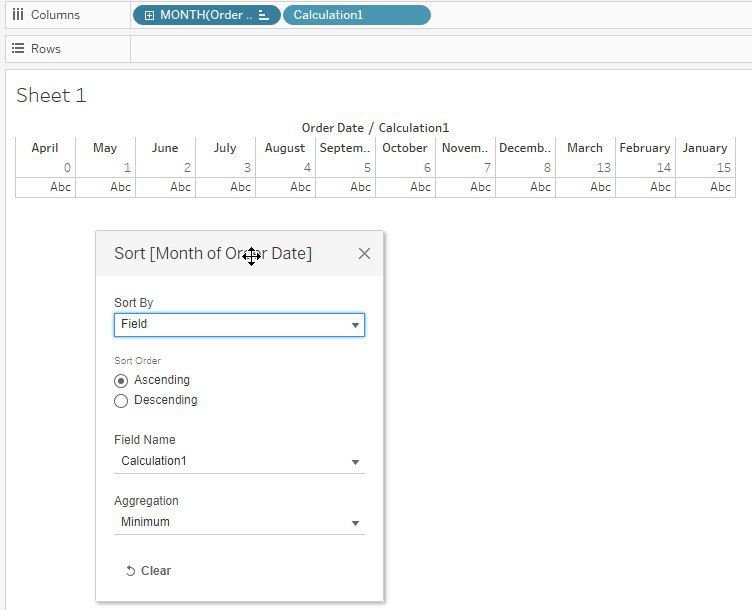
Task: Click the Clear button in Sort dialog
Action: coord(148,571)
